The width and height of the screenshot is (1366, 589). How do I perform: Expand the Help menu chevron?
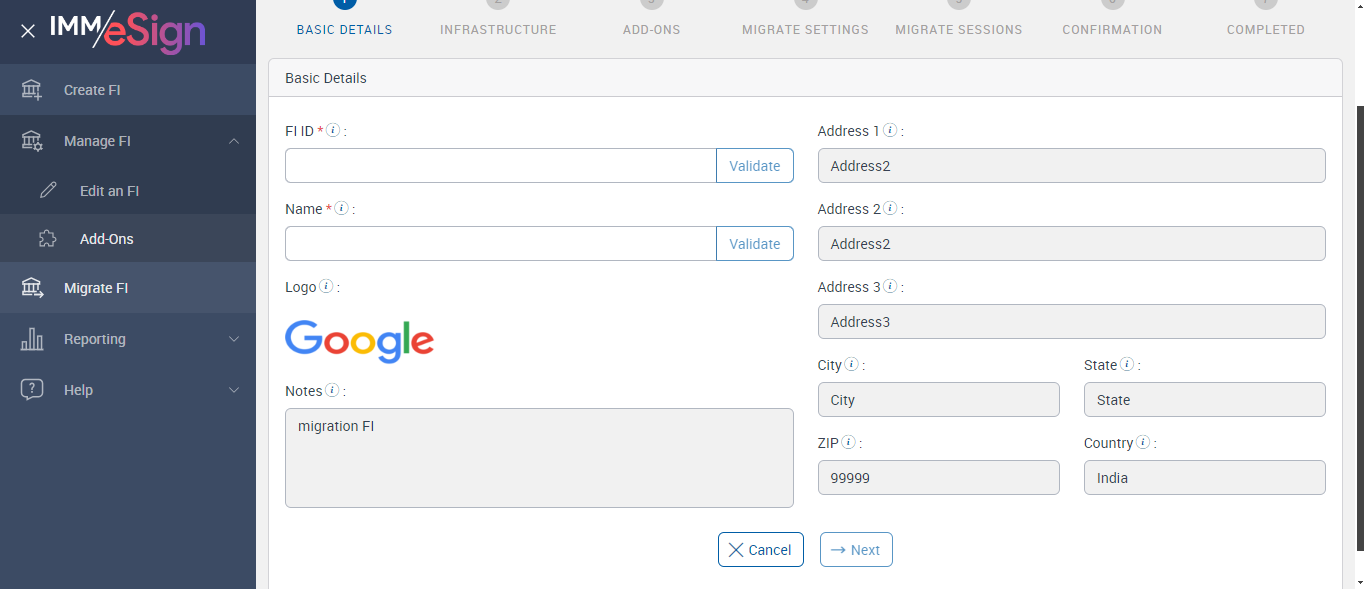click(x=234, y=390)
